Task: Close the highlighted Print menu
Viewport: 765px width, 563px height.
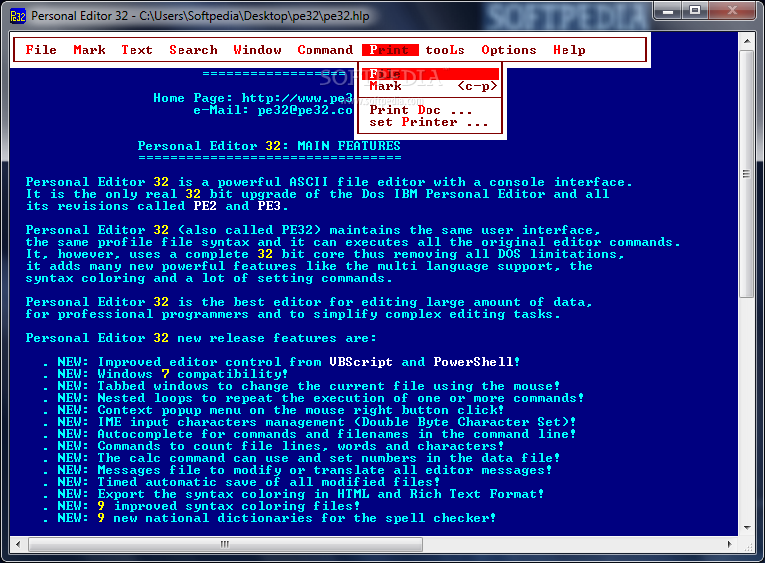Action: [x=390, y=50]
